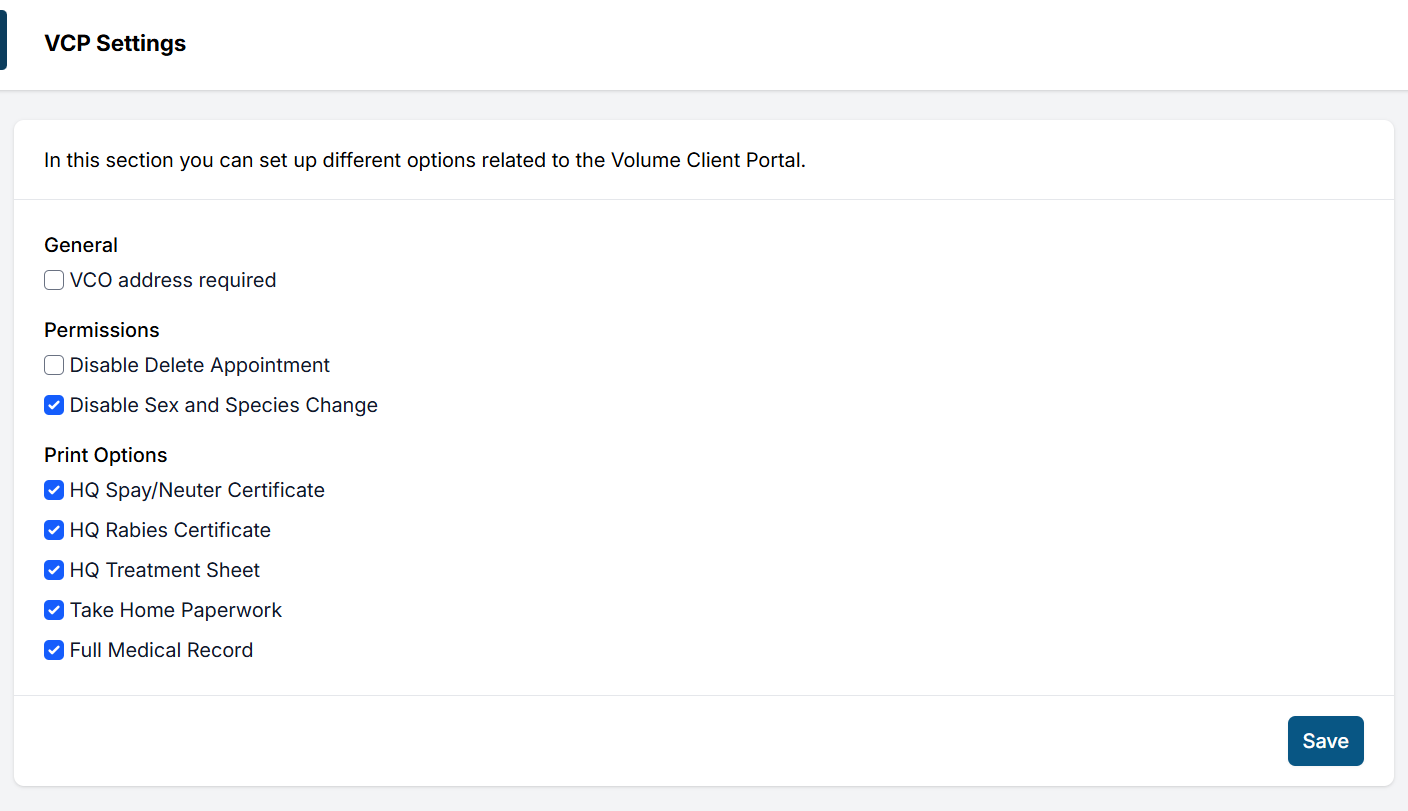Enable the VCO address required checkbox

[x=54, y=281]
